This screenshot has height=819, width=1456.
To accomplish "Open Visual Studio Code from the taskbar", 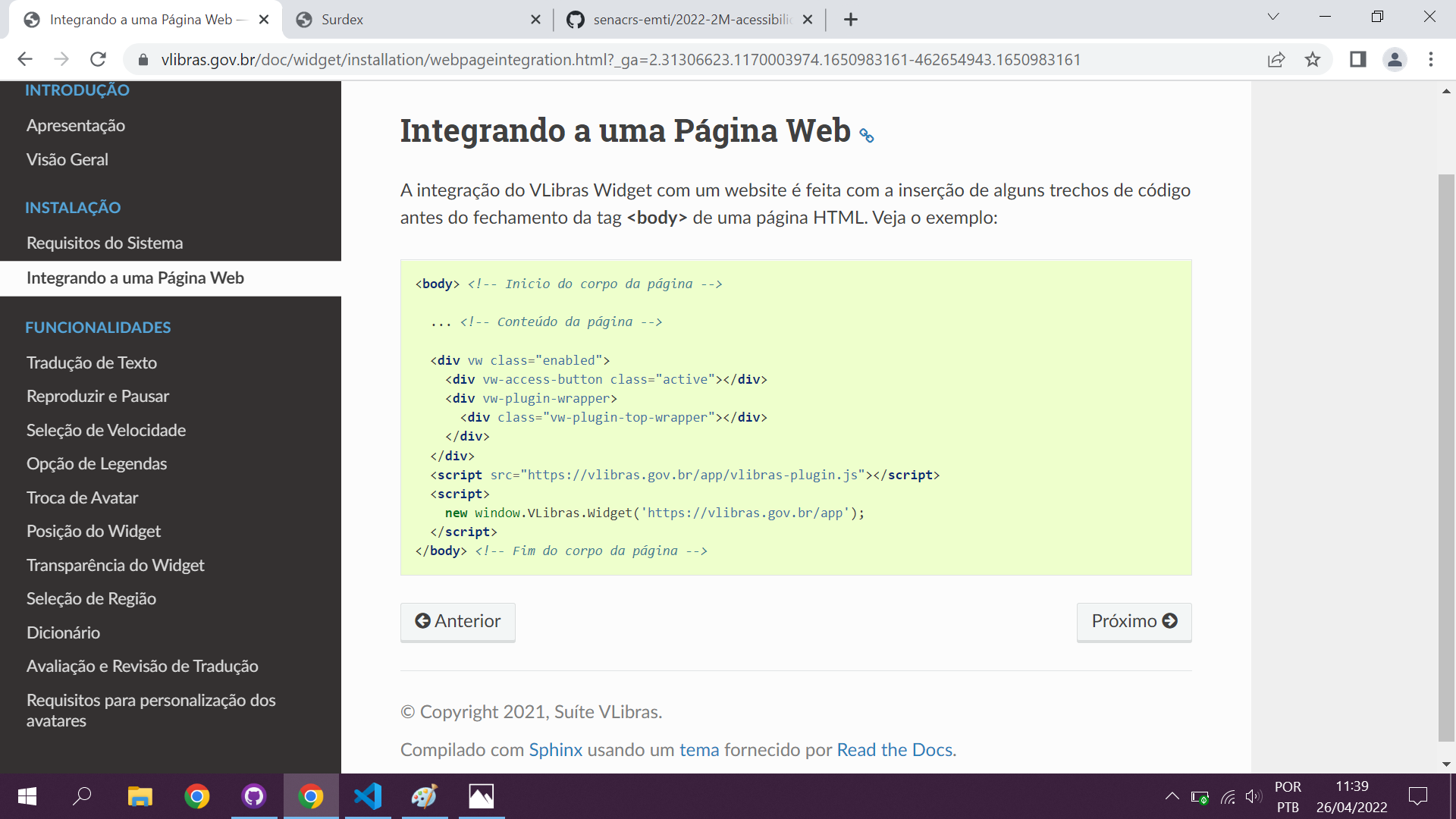I will tap(368, 796).
